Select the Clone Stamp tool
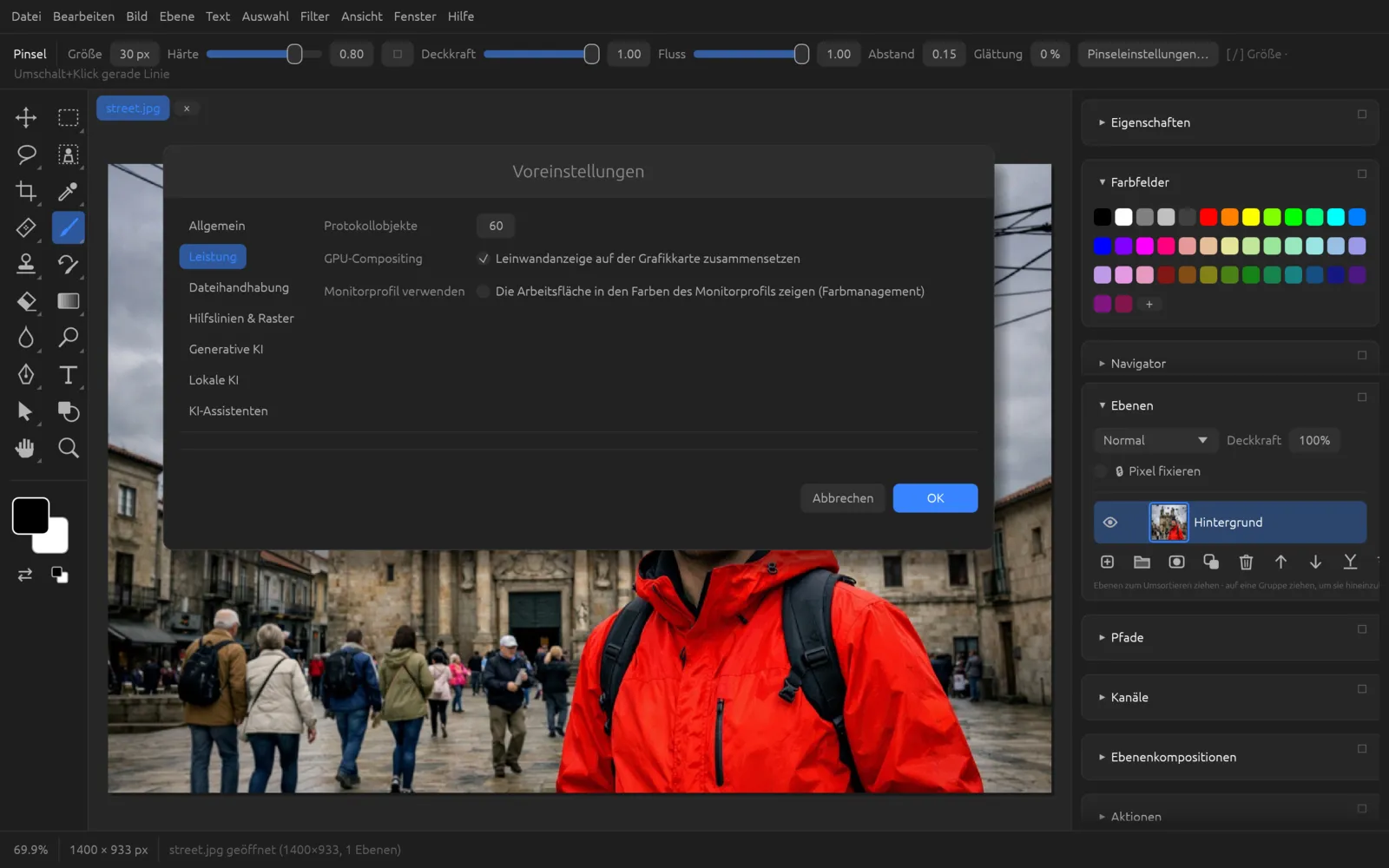Image resolution: width=1389 pixels, height=868 pixels. point(26,264)
